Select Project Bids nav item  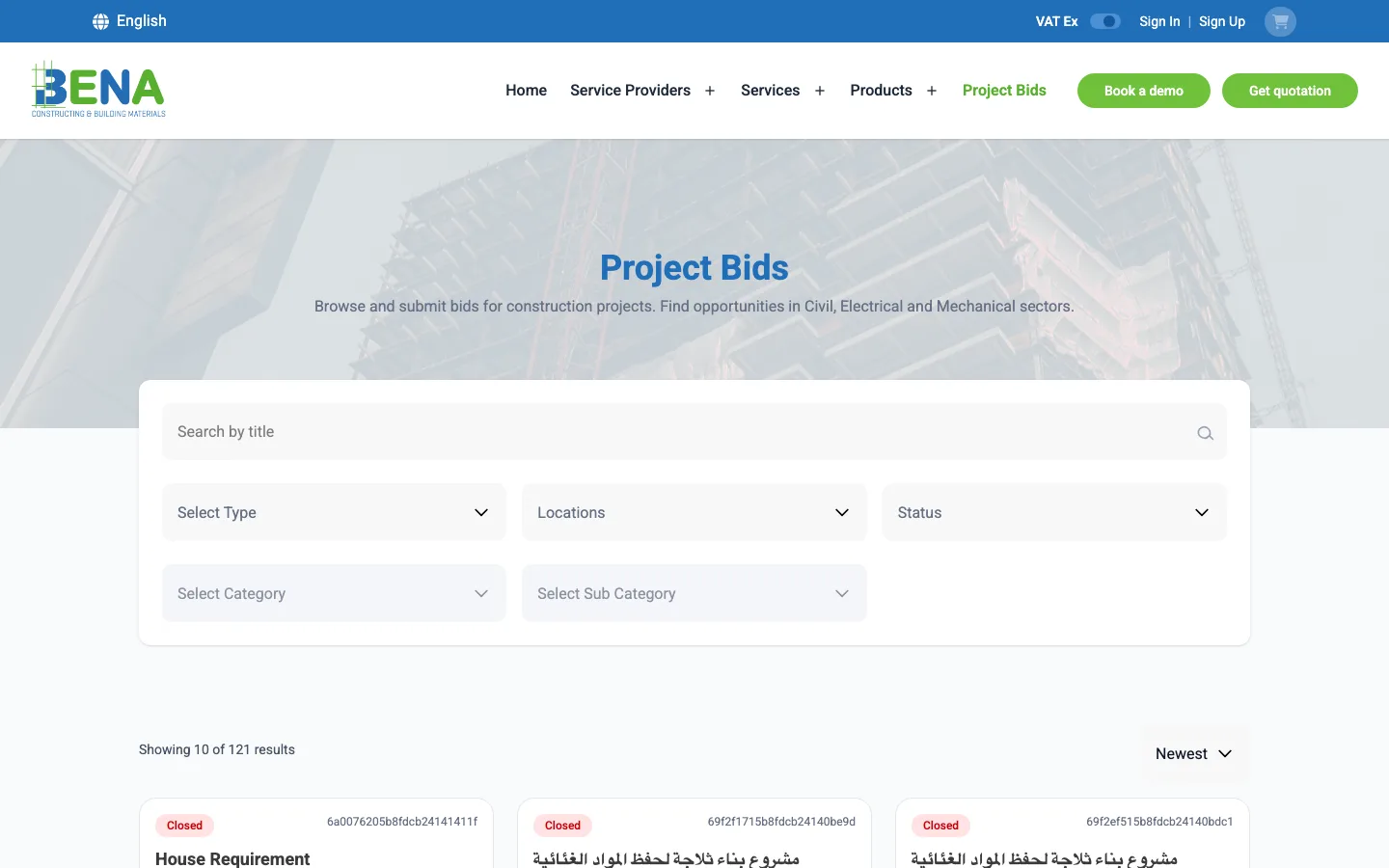click(1004, 91)
